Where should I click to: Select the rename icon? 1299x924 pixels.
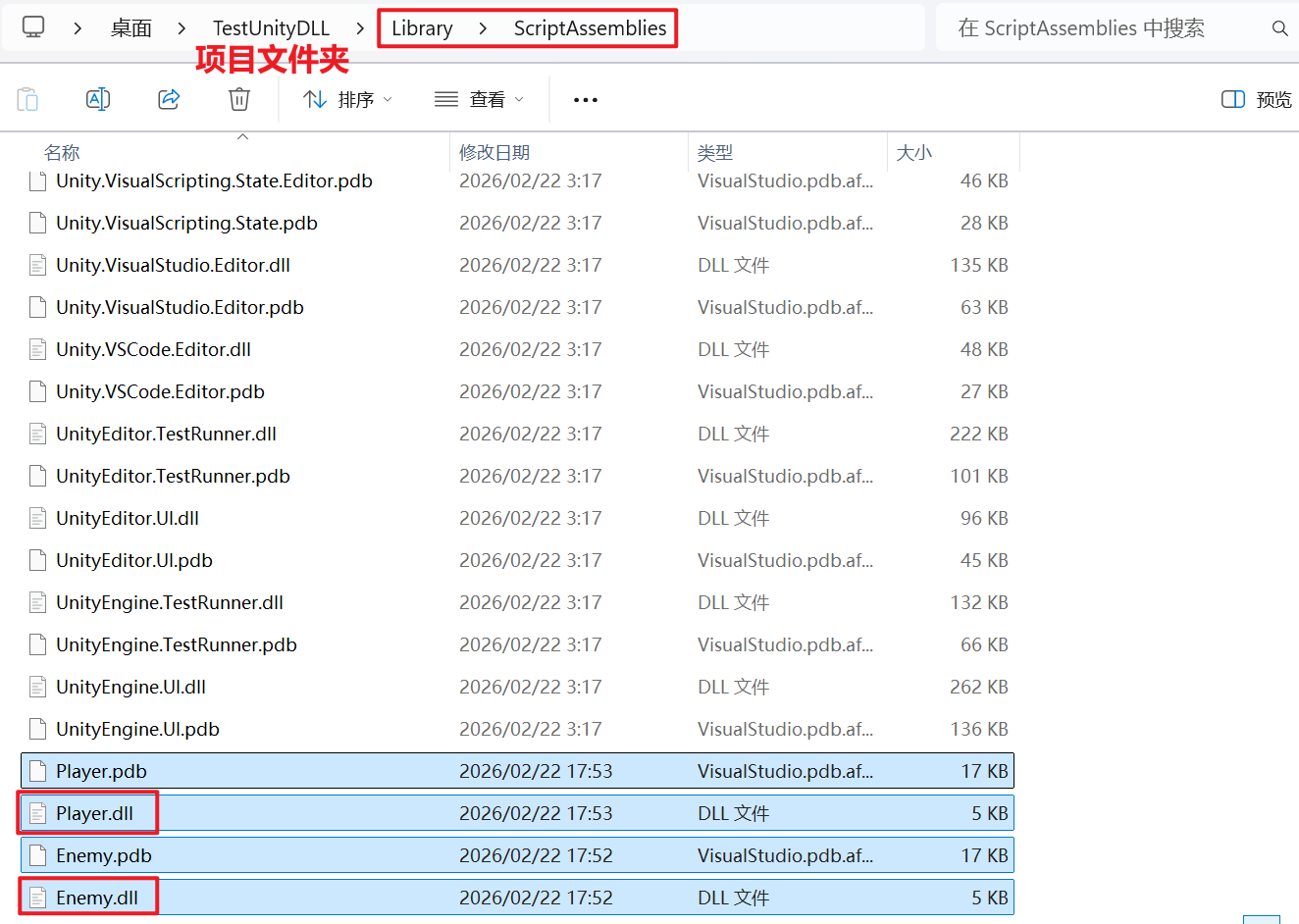(x=97, y=98)
